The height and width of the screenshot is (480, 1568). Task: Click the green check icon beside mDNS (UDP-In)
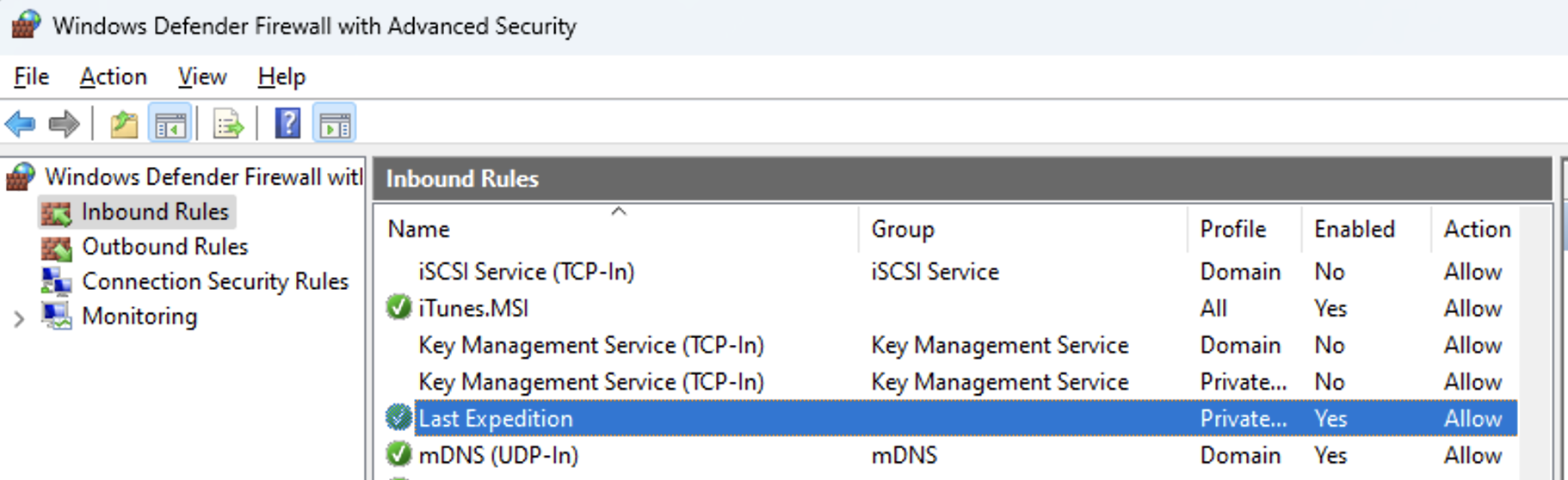tap(398, 454)
